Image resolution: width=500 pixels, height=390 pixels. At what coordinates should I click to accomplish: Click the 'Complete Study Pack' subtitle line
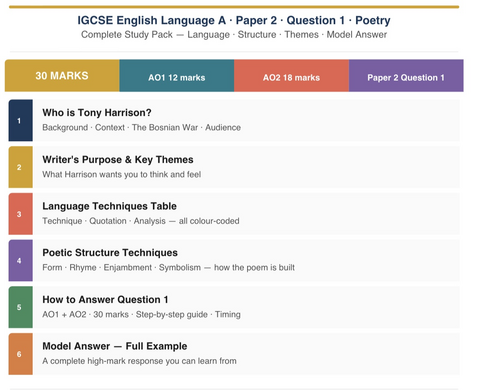(x=234, y=35)
